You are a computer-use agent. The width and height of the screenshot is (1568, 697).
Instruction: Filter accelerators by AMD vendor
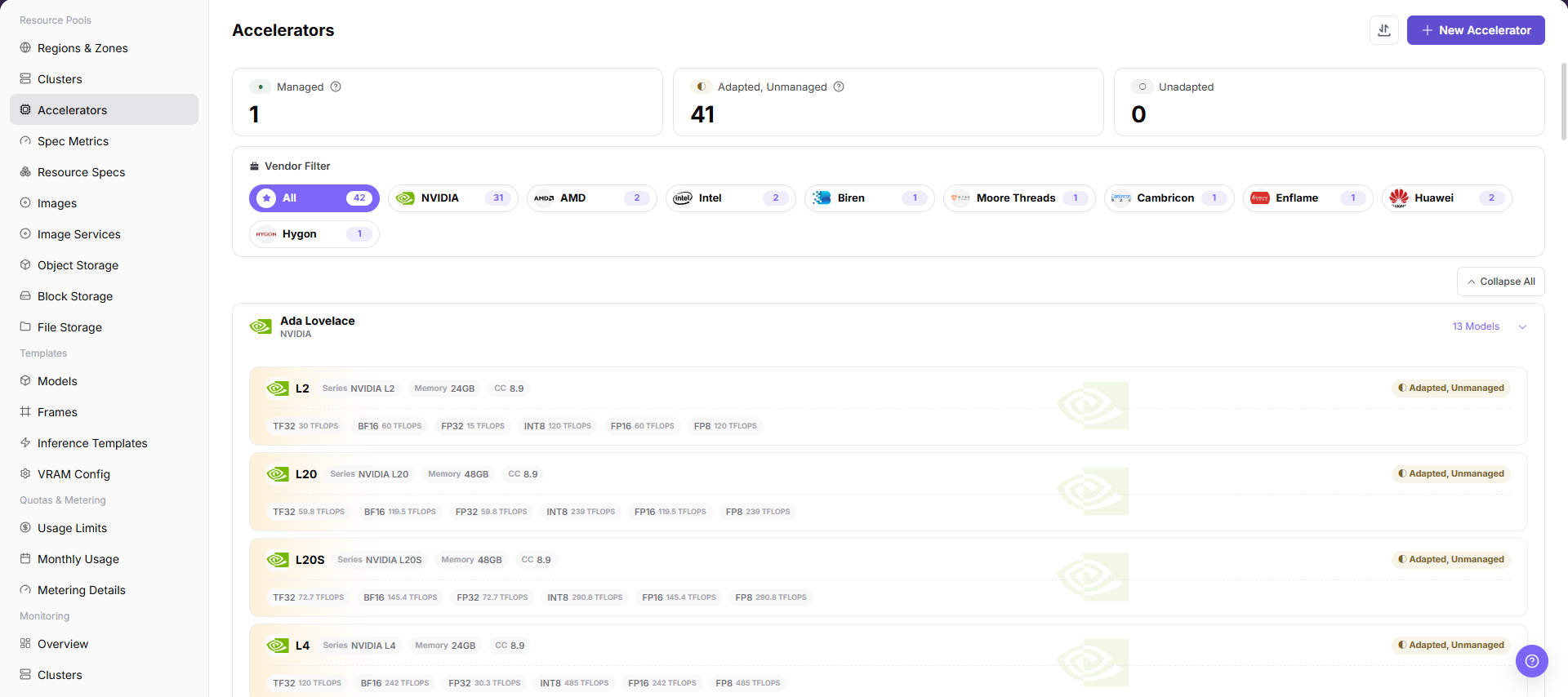click(592, 198)
